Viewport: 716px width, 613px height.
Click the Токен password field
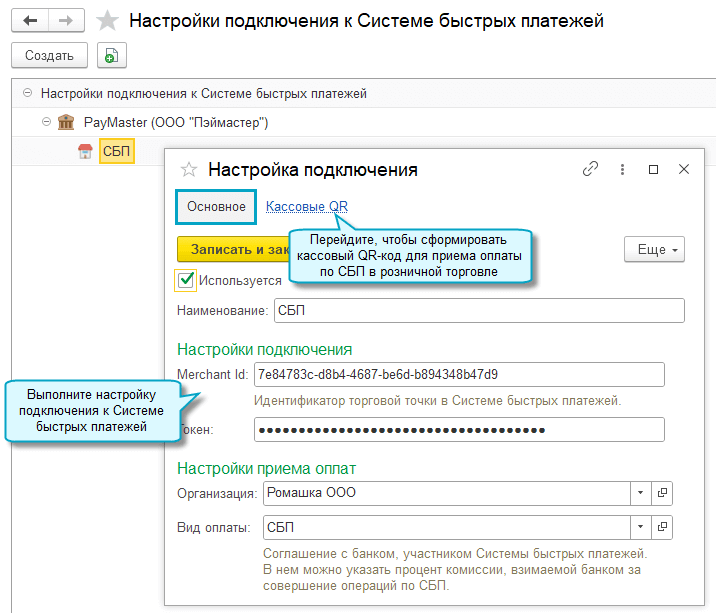[459, 429]
